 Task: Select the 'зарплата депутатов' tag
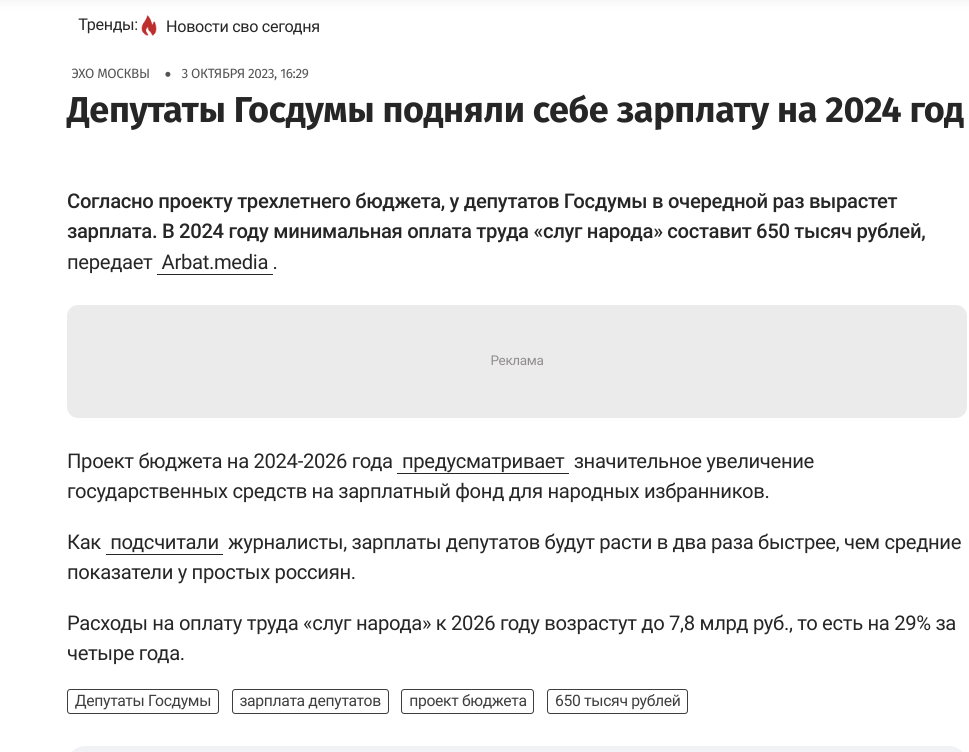coord(310,701)
